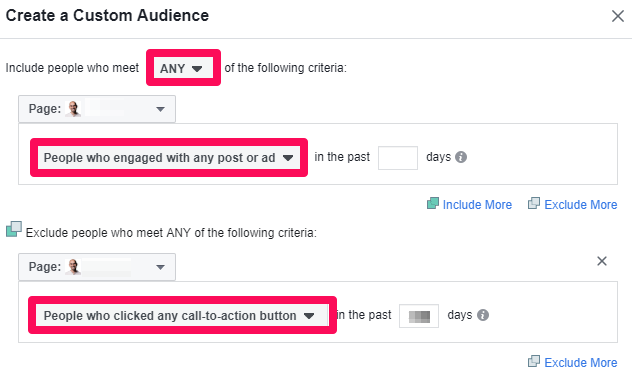Open 'People who engaged with any post or ad' dropdown
Viewport: 632px width, 386px height.
[168, 158]
